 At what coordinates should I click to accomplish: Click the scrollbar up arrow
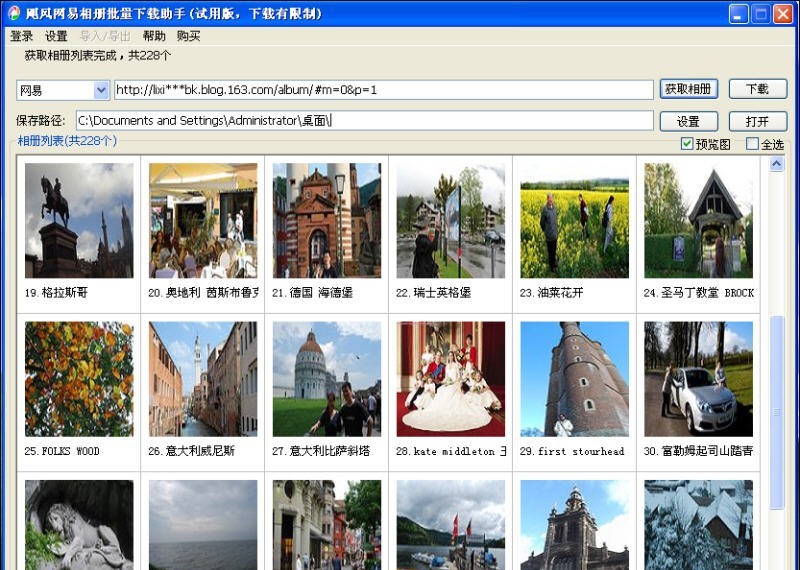(777, 164)
